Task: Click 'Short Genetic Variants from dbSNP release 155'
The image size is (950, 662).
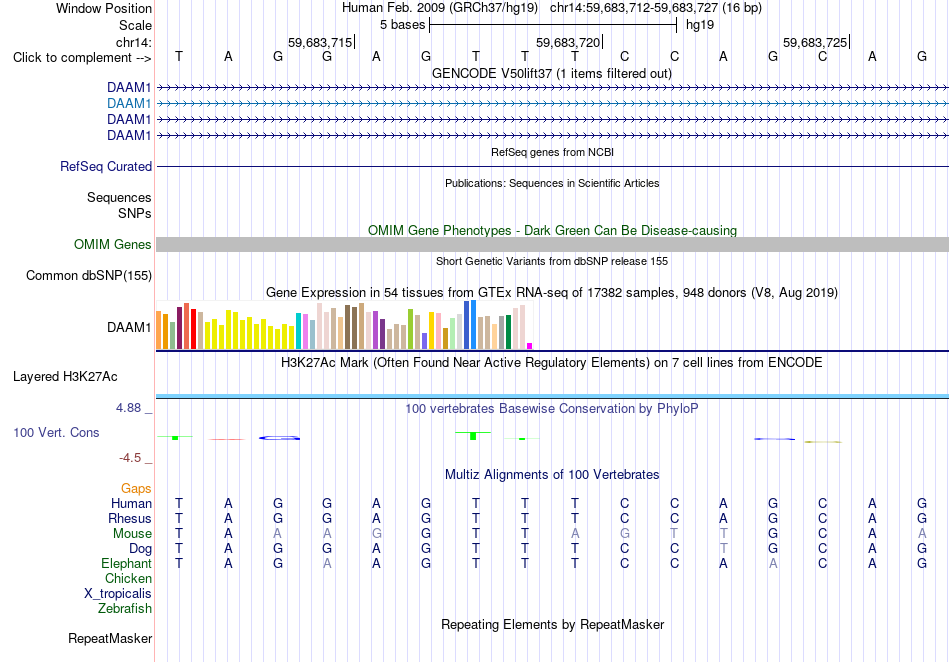Action: [x=552, y=261]
